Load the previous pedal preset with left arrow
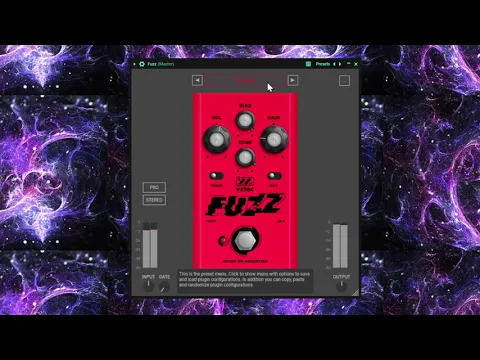This screenshot has width=480, height=360. [x=197, y=80]
